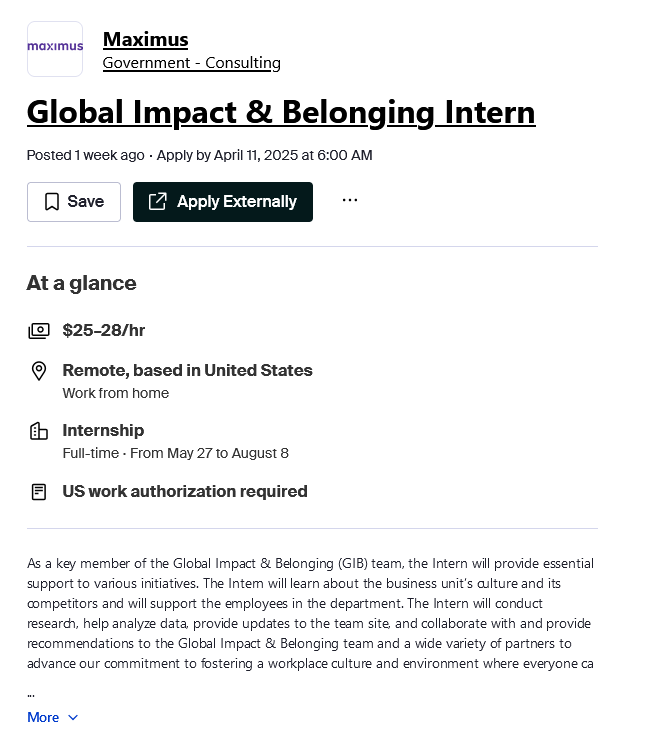The width and height of the screenshot is (670, 737).
Task: Click the Maximus company logo thumbnail
Action: [55, 49]
